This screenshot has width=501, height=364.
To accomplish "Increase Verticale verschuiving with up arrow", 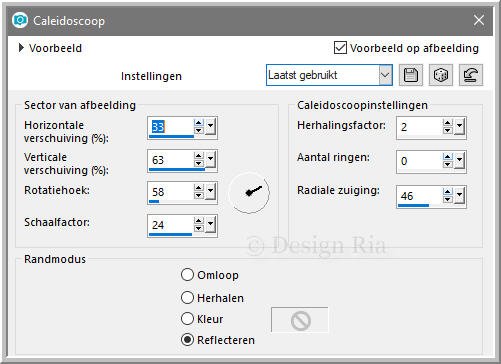I will [x=199, y=156].
